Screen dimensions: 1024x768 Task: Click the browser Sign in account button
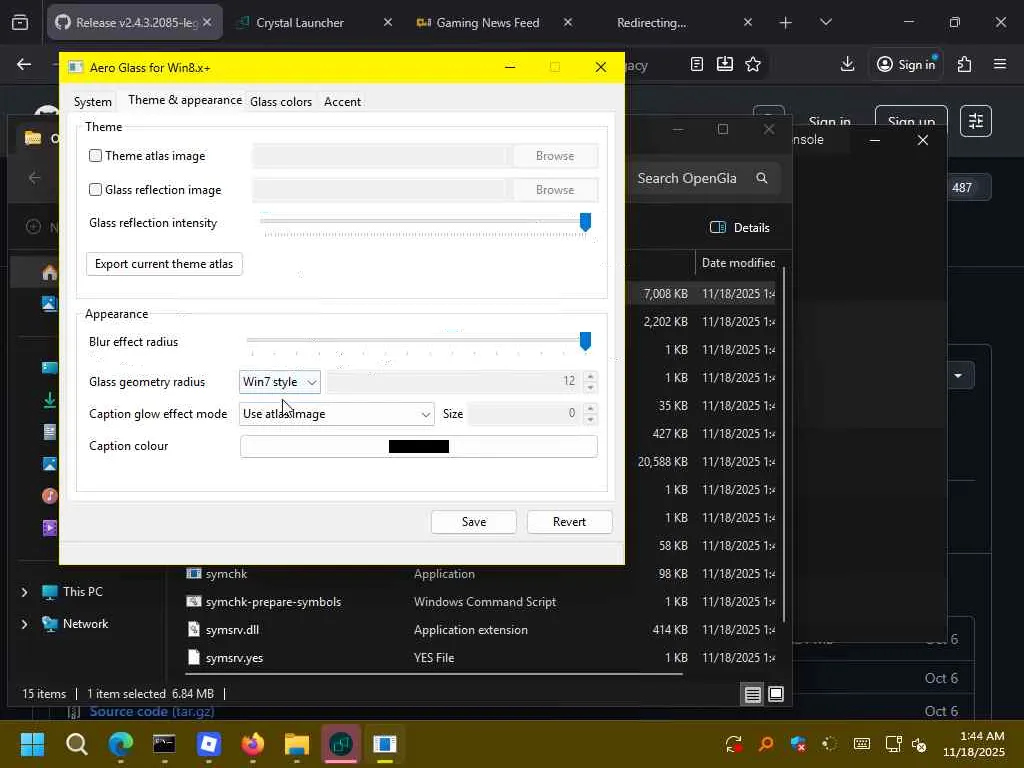pos(906,64)
